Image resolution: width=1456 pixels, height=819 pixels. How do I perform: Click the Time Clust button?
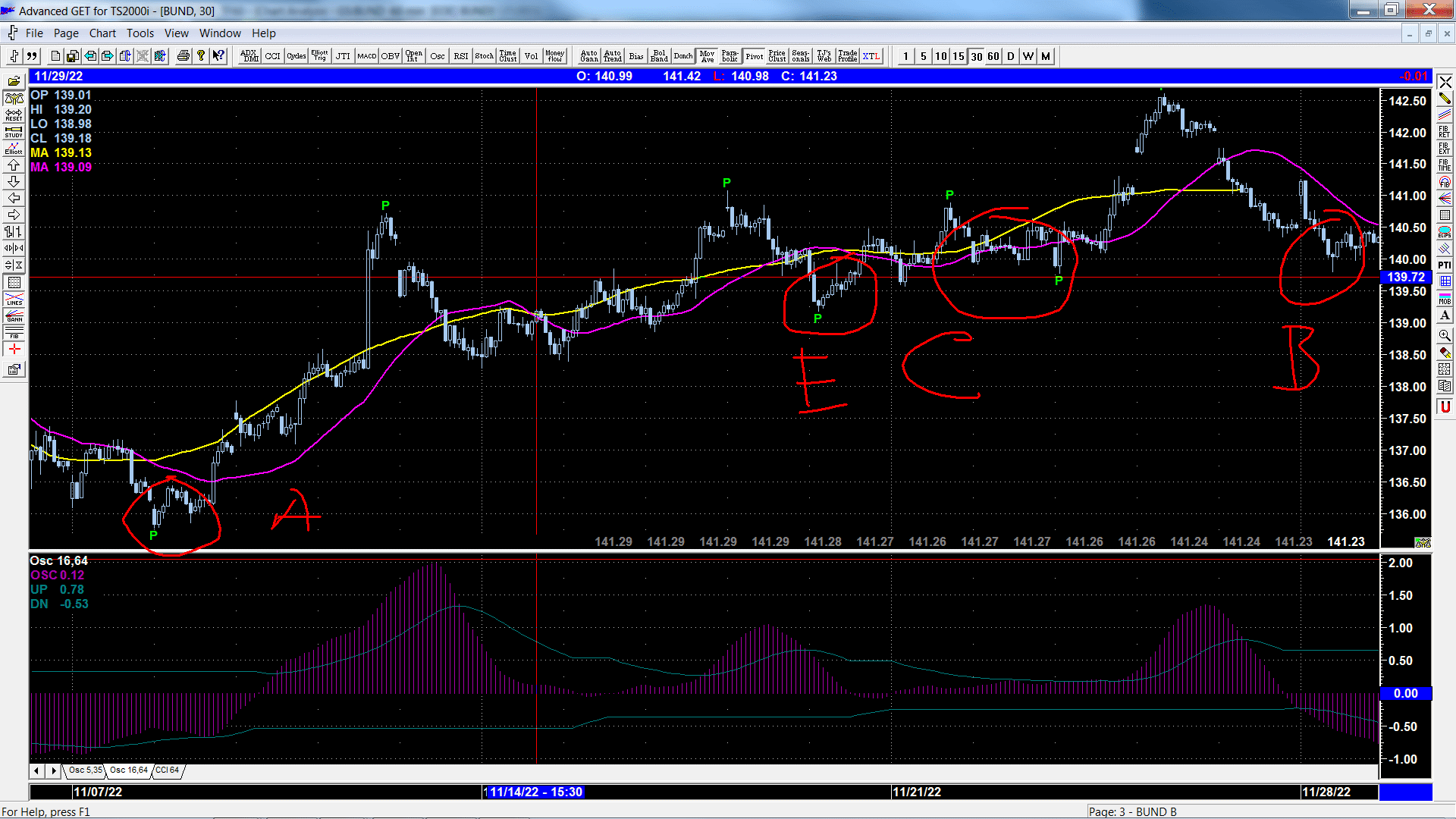[x=508, y=56]
